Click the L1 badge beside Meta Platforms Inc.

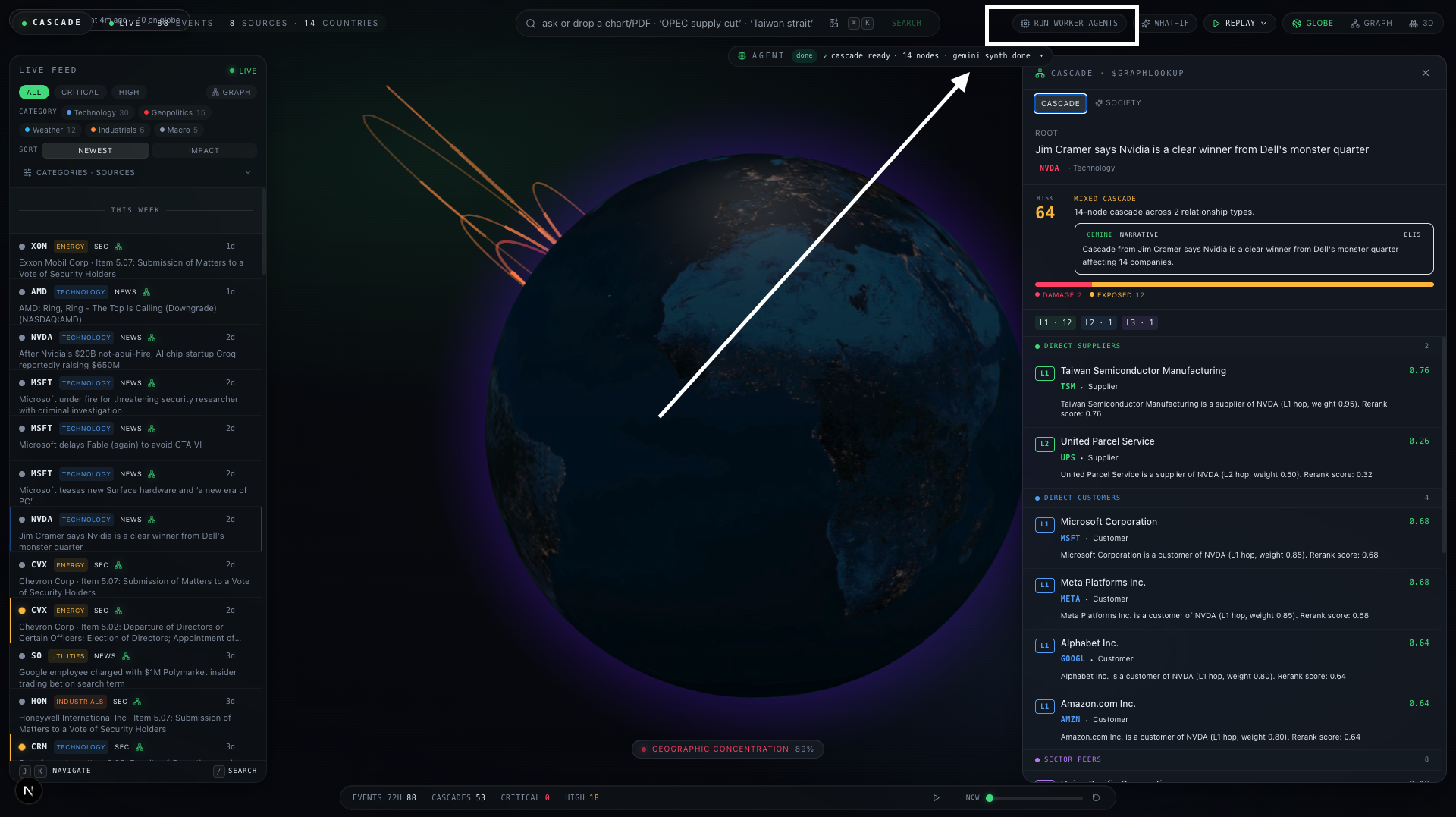[x=1045, y=585]
